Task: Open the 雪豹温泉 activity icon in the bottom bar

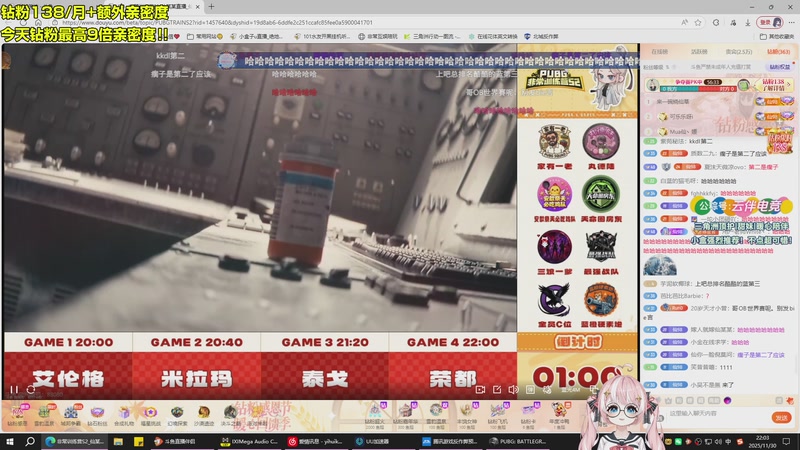Action: pos(44,415)
